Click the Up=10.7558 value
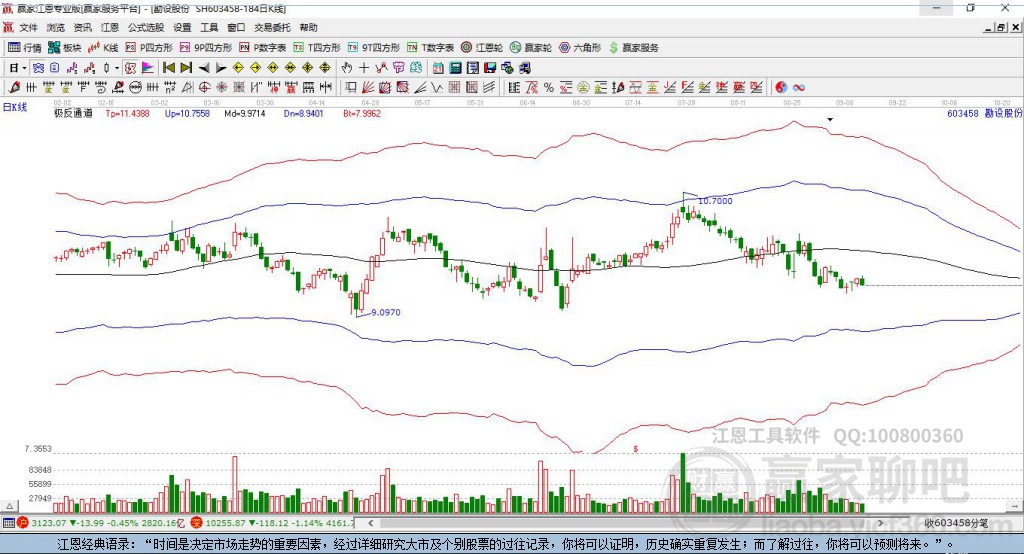Screen dimensions: 1024x554 (x=187, y=113)
